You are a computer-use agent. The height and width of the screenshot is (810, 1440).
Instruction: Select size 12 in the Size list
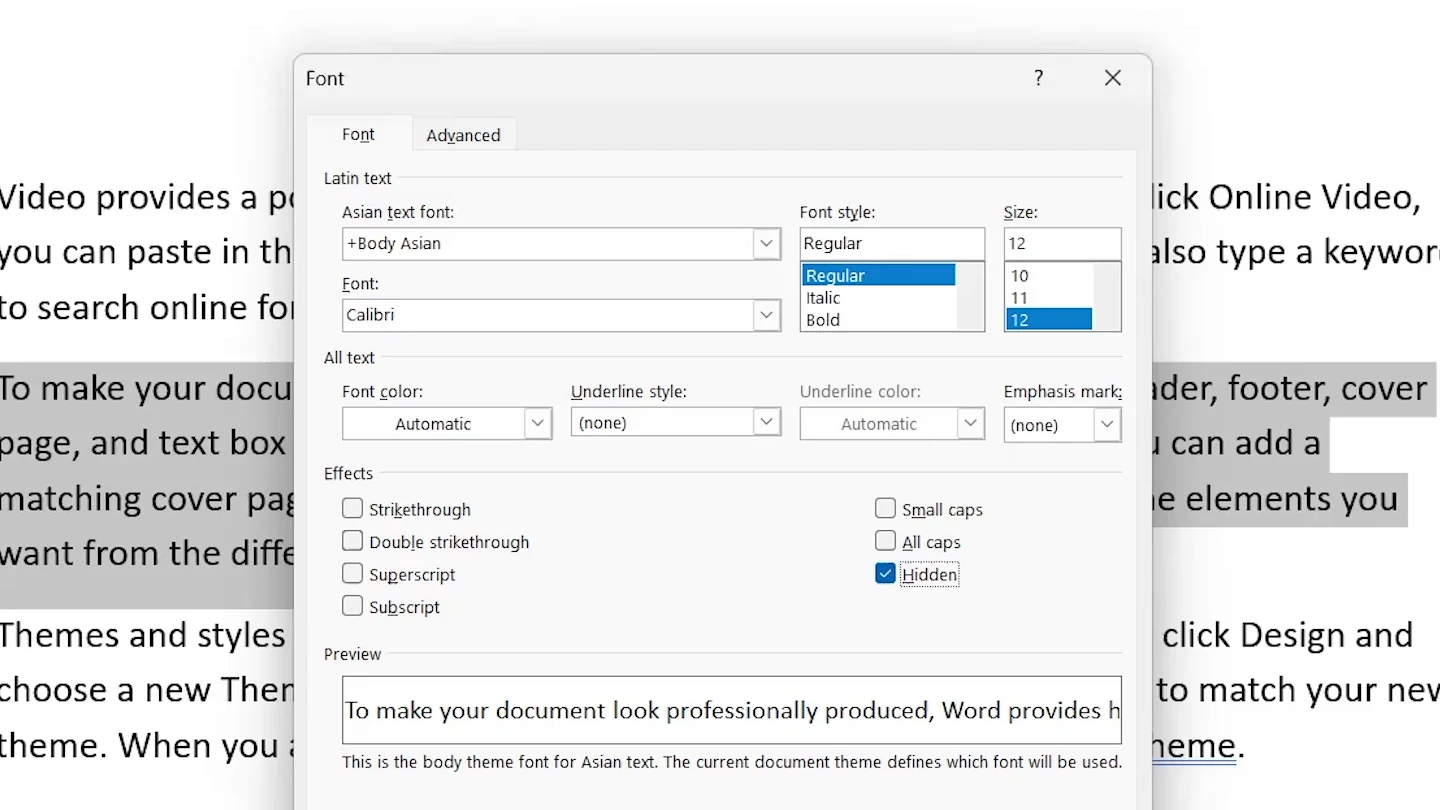pos(1049,320)
